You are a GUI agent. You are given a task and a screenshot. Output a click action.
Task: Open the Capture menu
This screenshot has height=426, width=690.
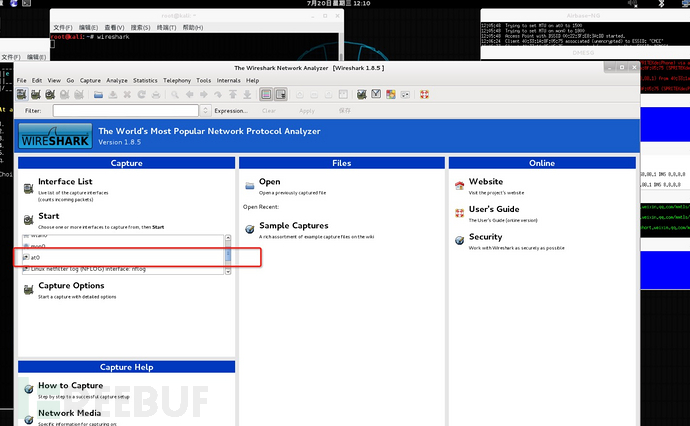pyautogui.click(x=90, y=81)
